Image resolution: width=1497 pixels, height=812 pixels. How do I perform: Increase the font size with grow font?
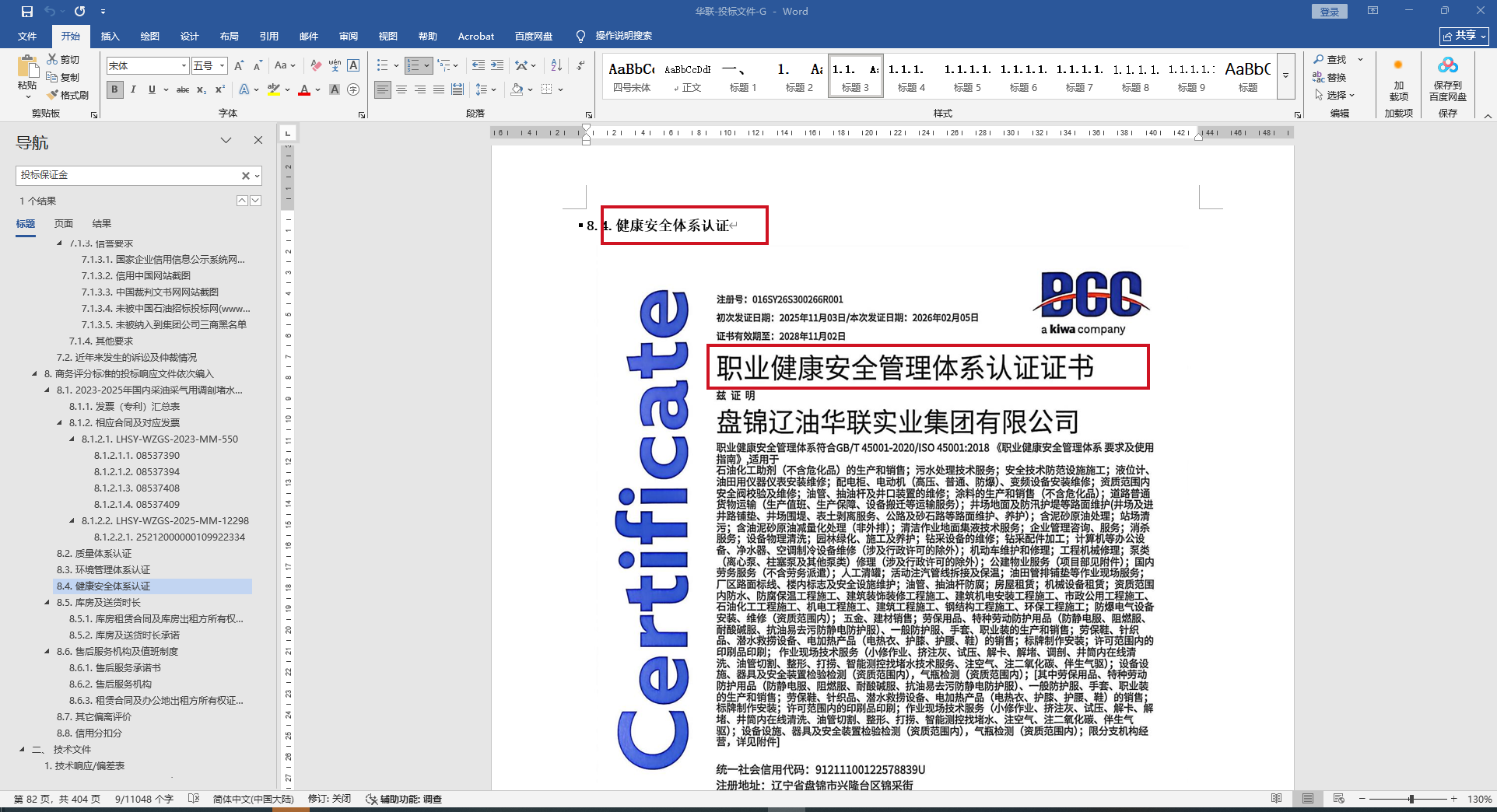point(240,65)
